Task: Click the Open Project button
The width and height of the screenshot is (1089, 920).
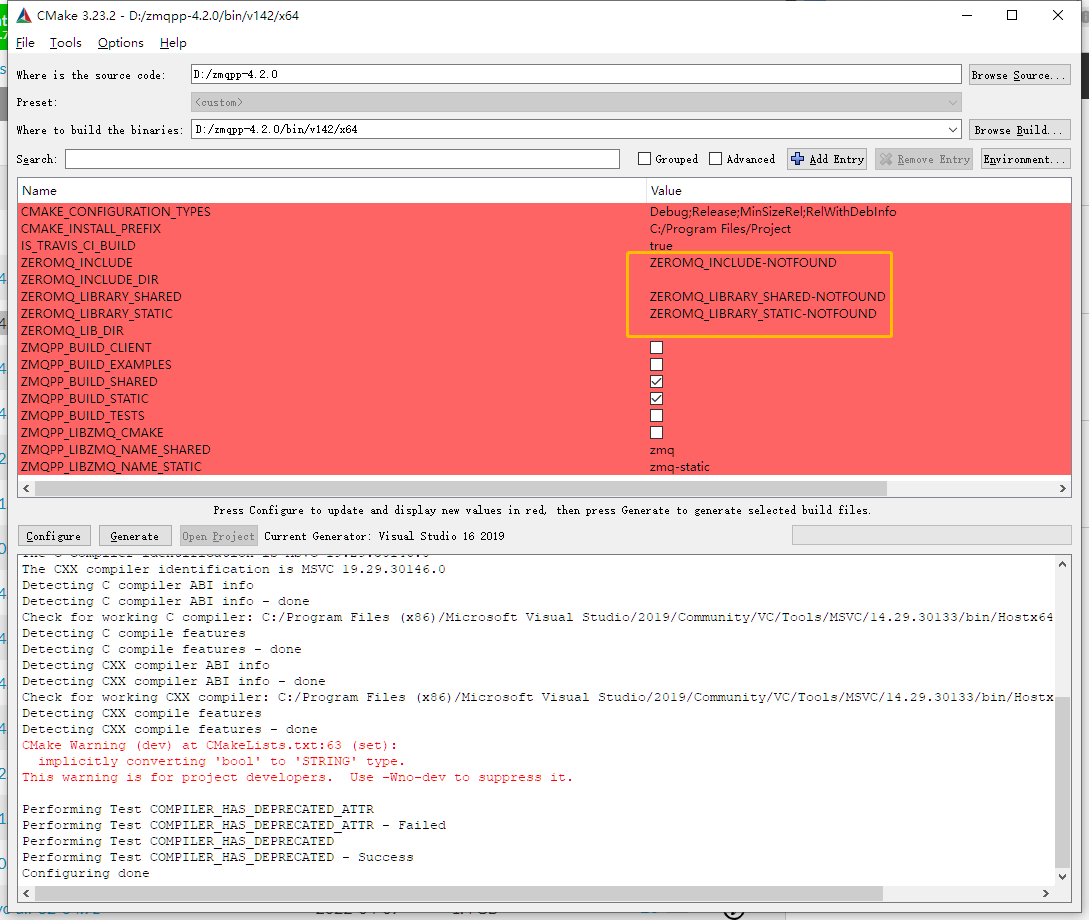Action: click(218, 536)
